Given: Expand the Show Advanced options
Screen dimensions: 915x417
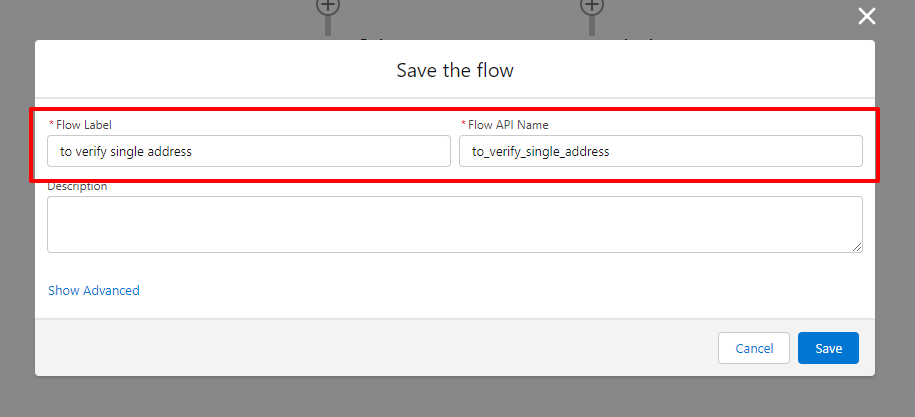Looking at the screenshot, I should click(94, 291).
